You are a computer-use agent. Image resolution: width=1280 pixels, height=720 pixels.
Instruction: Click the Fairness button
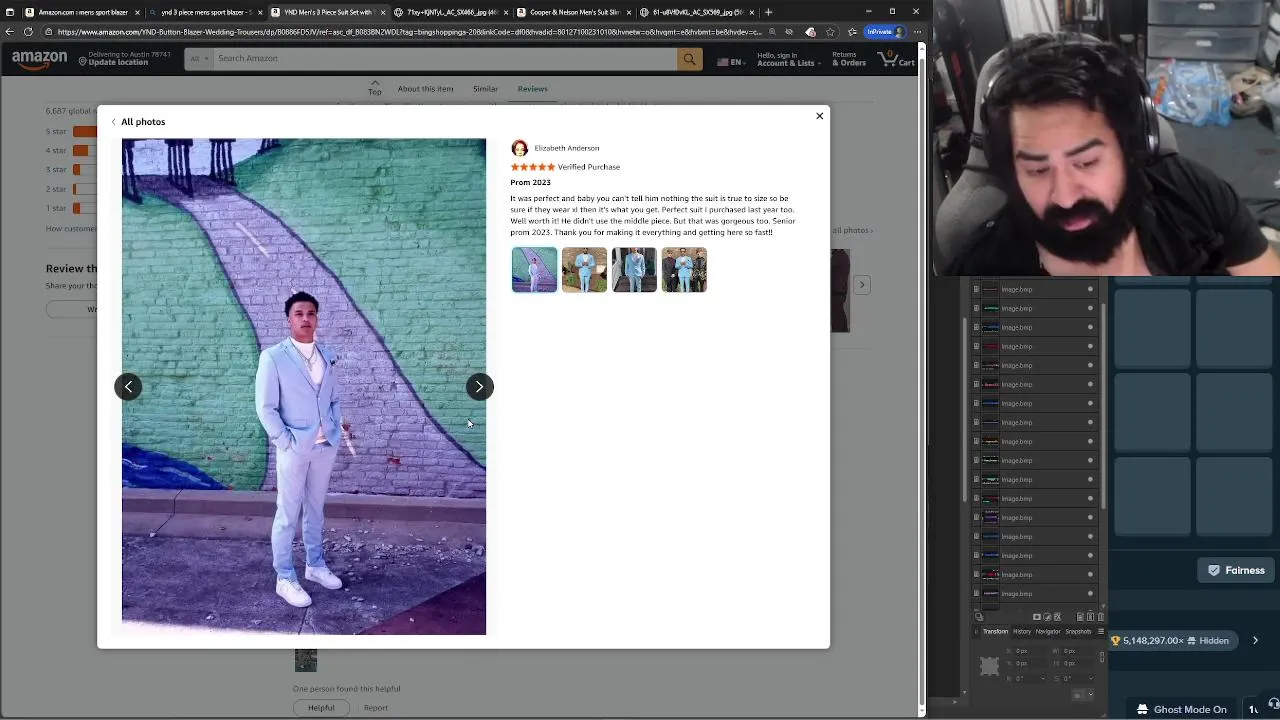(1237, 570)
